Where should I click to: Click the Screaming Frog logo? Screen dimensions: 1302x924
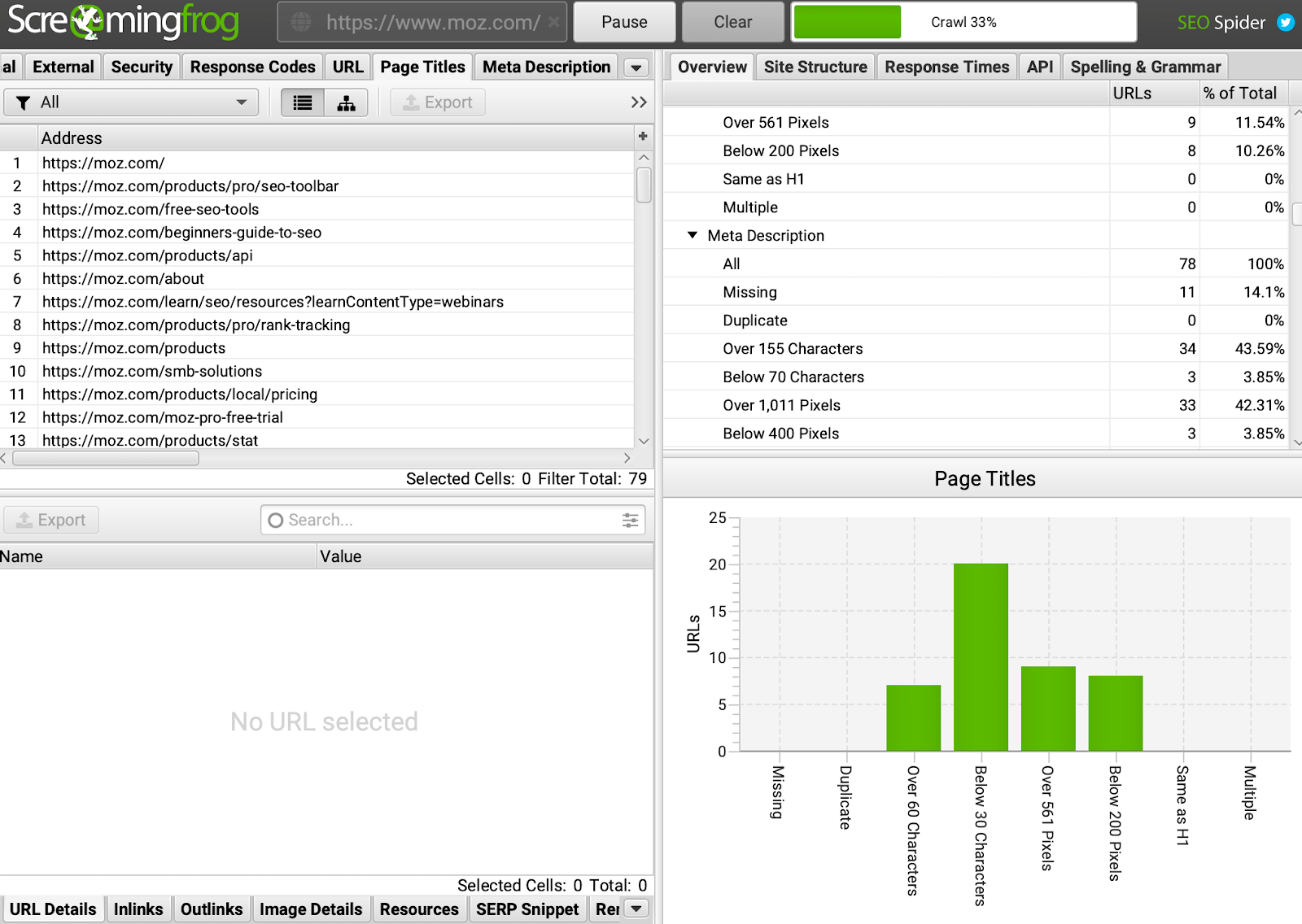(124, 22)
